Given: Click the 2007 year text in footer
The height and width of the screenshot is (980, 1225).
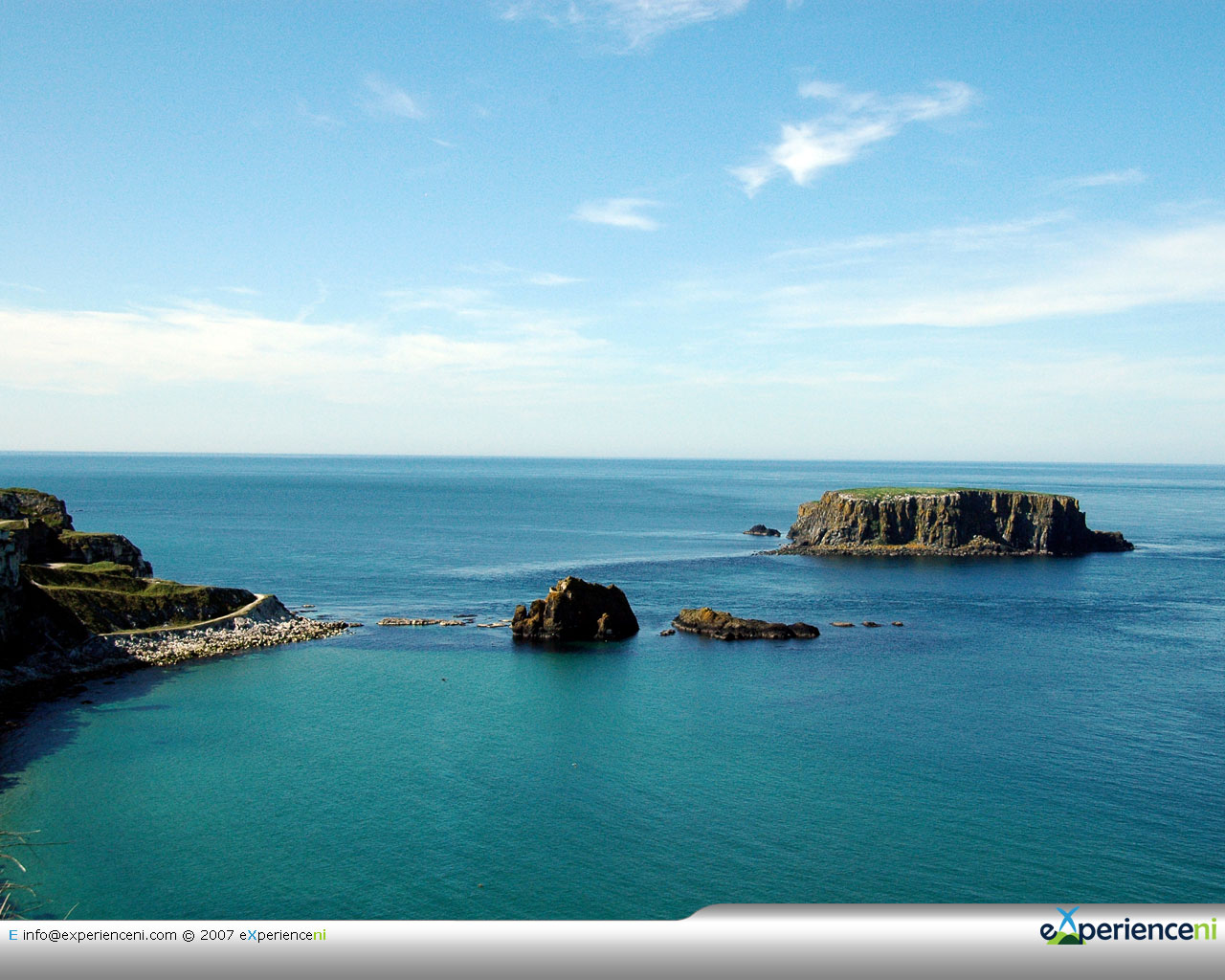Looking at the screenshot, I should (x=217, y=935).
